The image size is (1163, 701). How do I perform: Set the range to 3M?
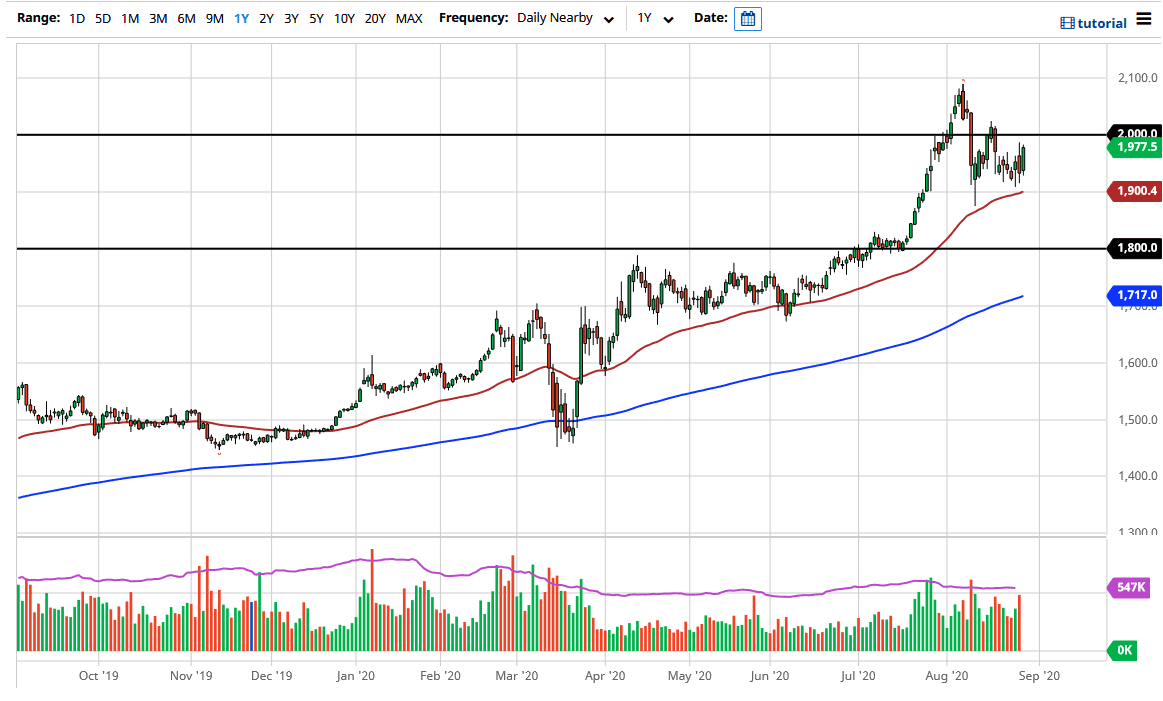[158, 19]
